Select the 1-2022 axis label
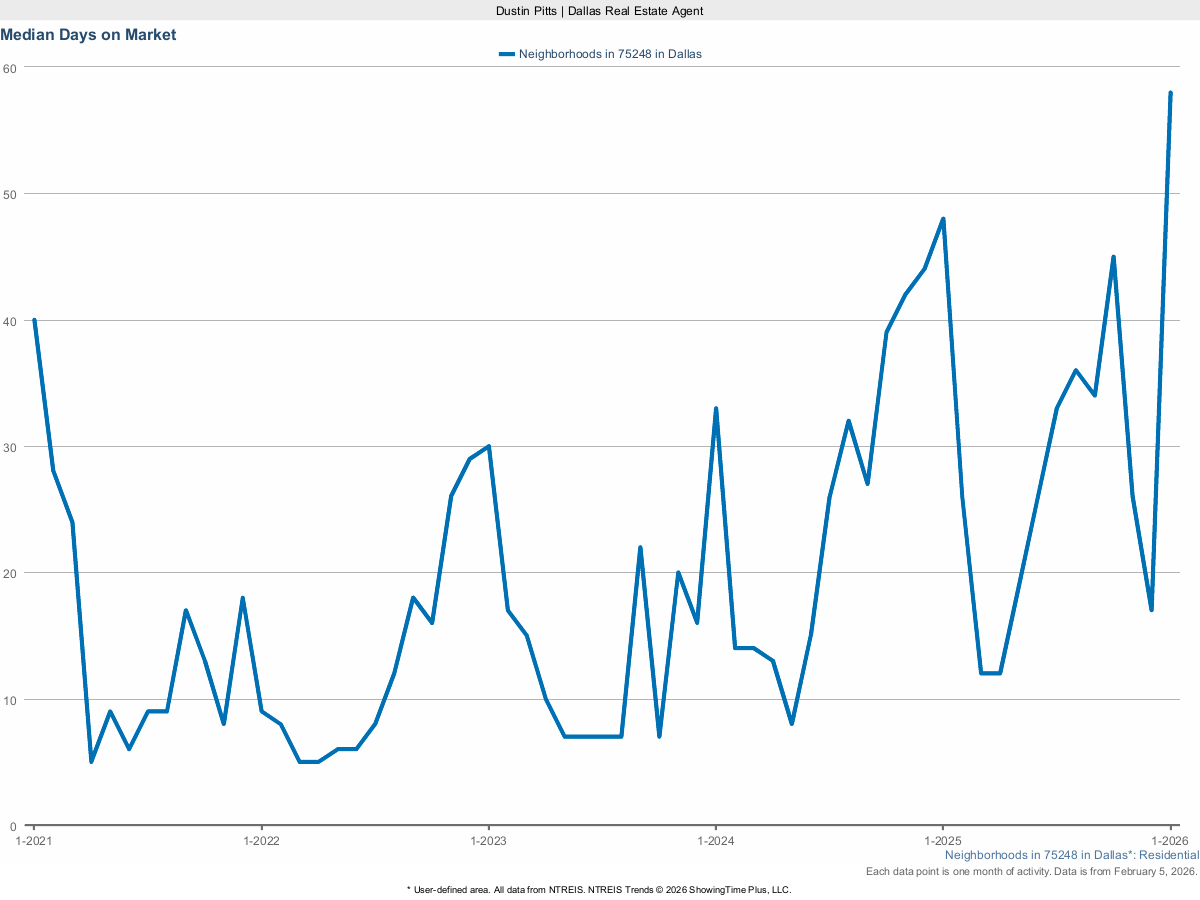The height and width of the screenshot is (900, 1200). 260,841
